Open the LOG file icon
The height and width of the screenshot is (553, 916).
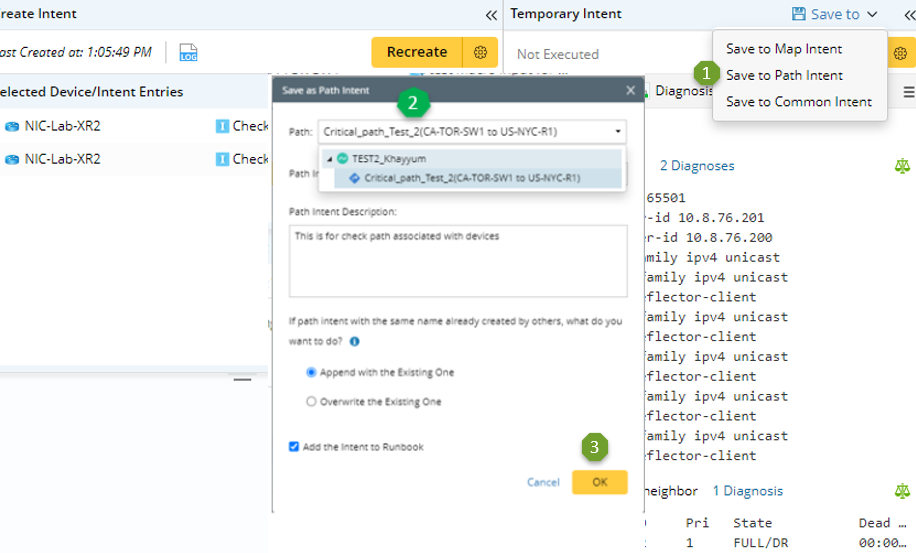tap(188, 52)
